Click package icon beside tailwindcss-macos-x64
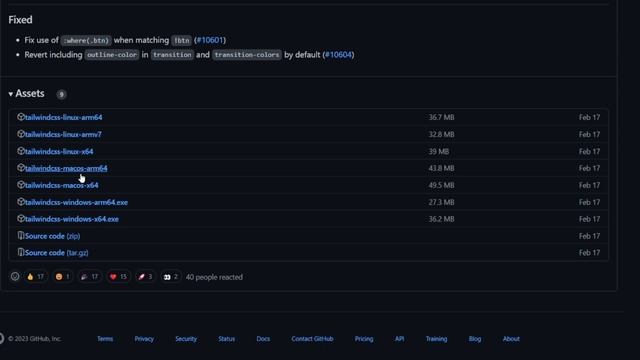Viewport: 640px width, 360px height. tap(21, 184)
